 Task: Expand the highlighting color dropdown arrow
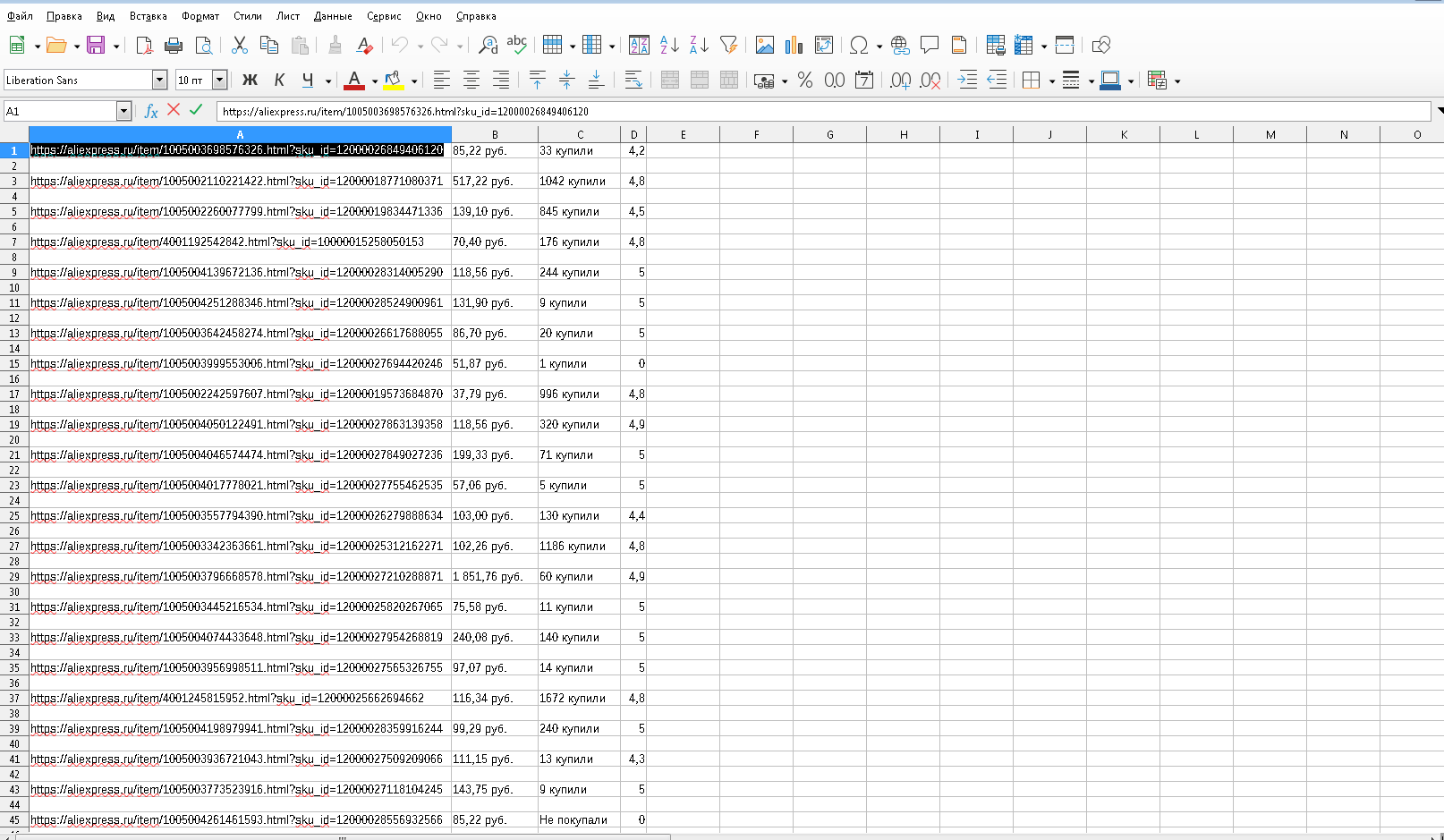[x=414, y=81]
